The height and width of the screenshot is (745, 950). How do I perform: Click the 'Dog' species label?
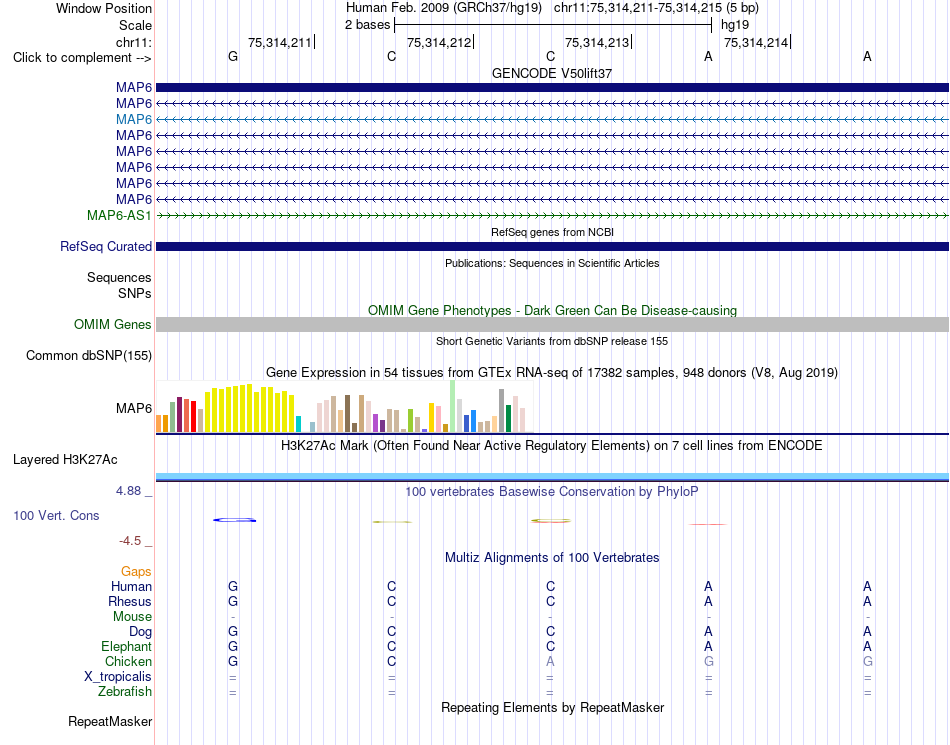point(140,631)
